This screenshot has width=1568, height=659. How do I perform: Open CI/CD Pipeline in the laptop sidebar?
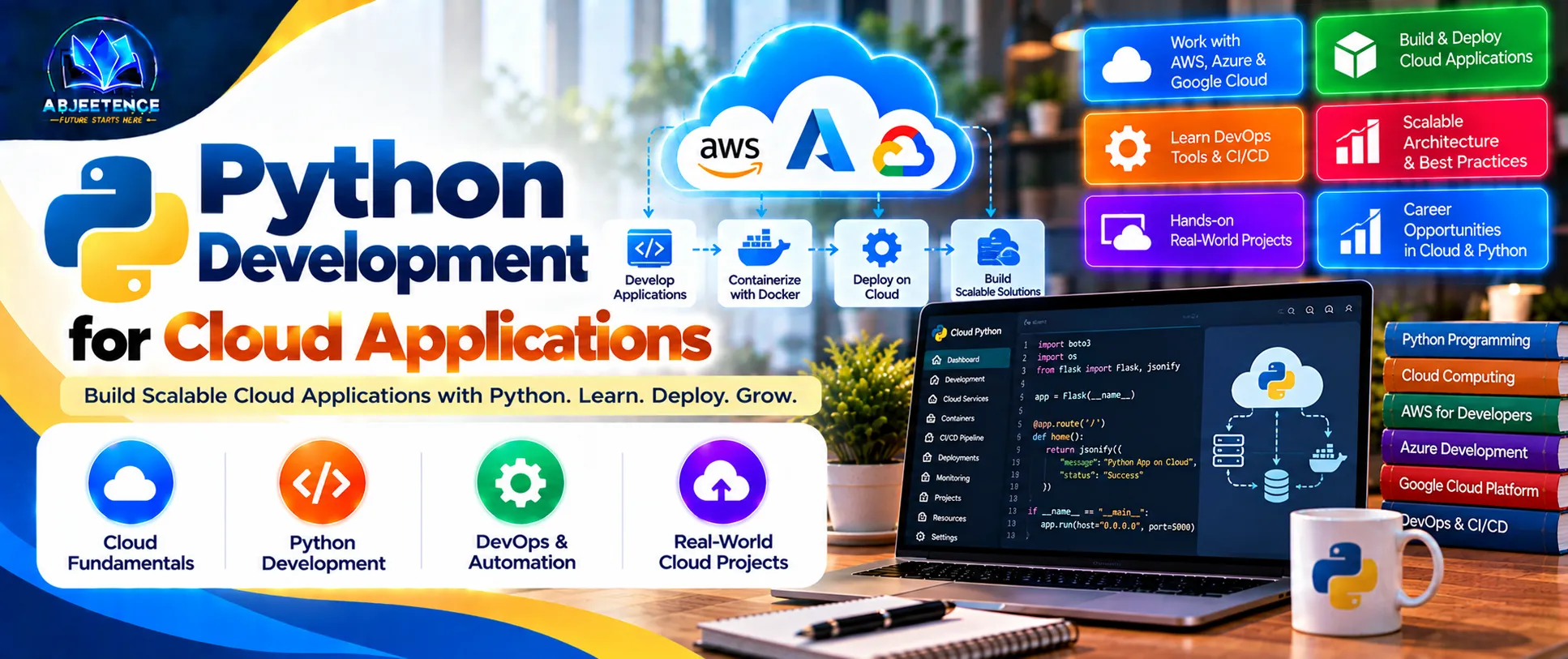tap(955, 438)
